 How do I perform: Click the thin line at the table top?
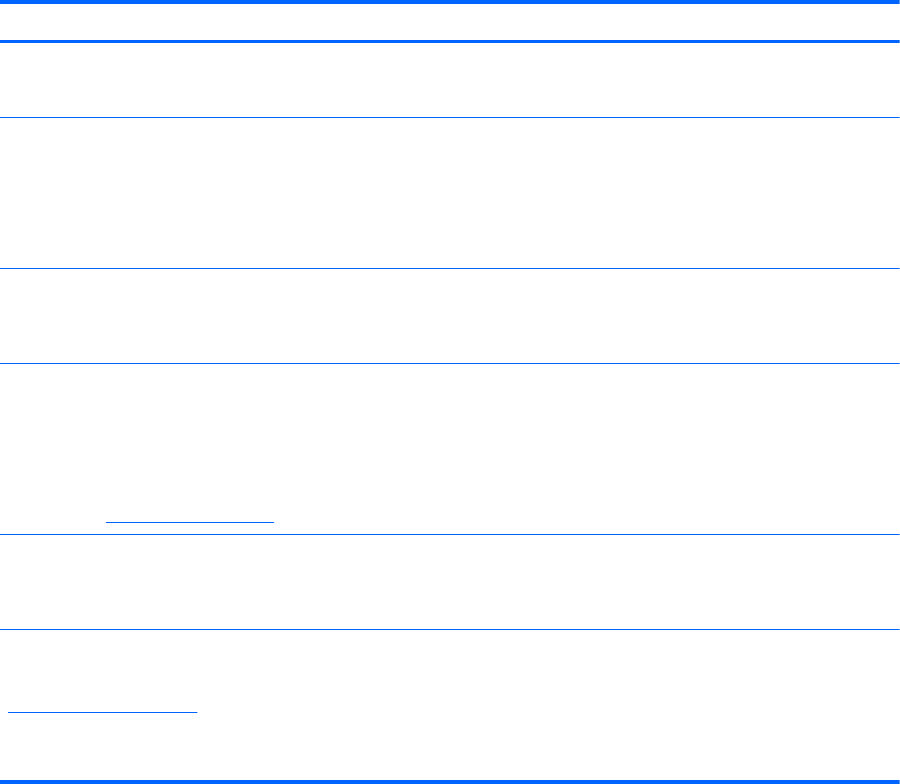(x=450, y=2)
